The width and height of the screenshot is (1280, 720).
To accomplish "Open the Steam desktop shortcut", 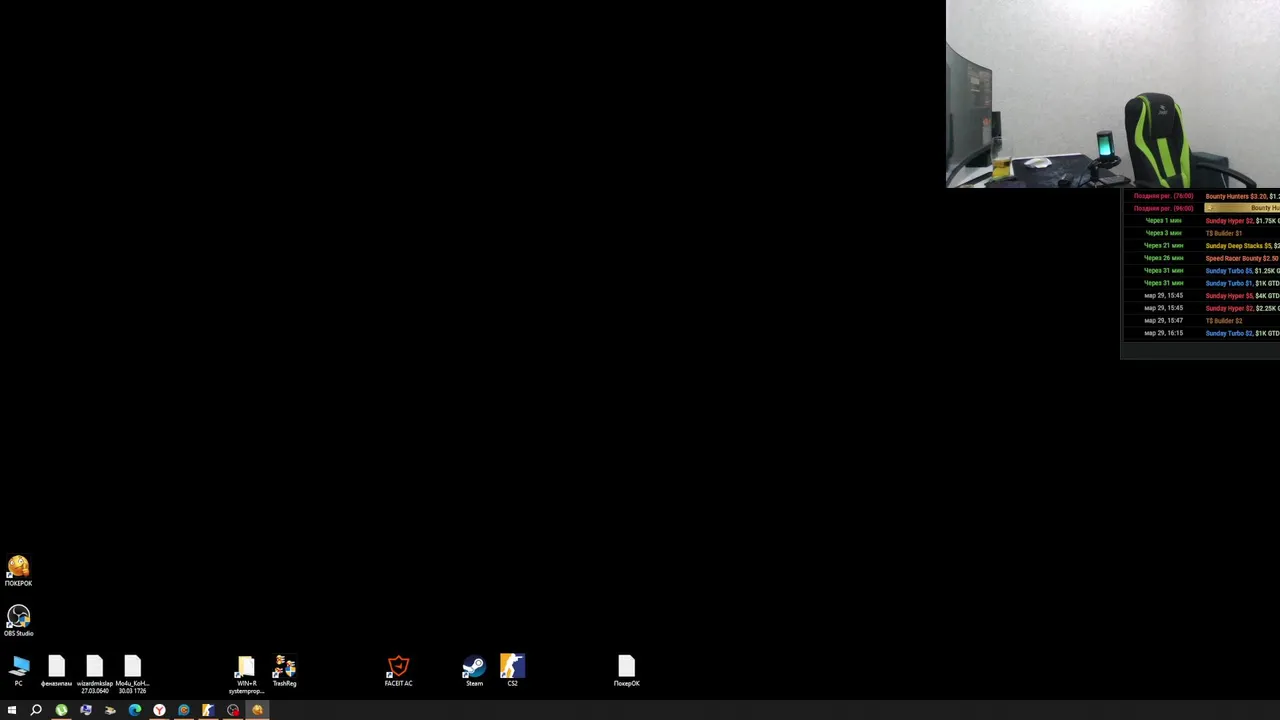I will pyautogui.click(x=474, y=671).
